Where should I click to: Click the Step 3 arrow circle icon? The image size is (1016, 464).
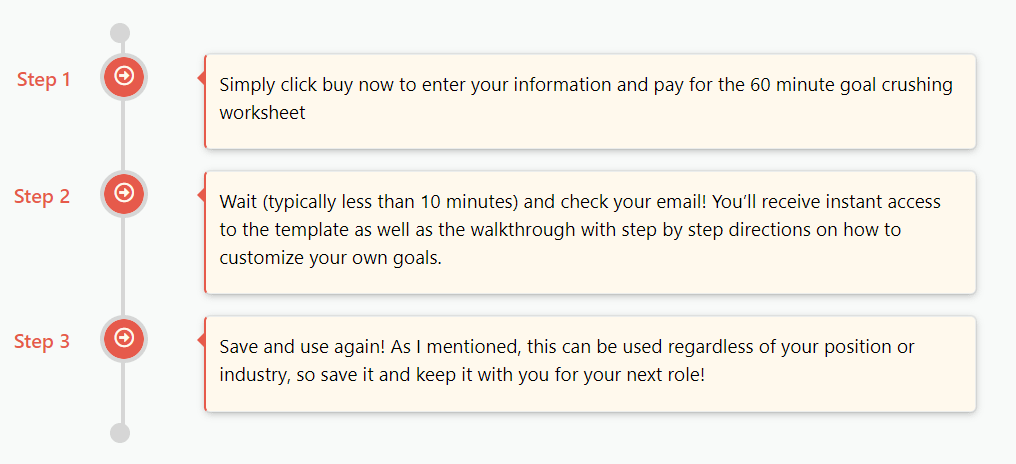124,338
